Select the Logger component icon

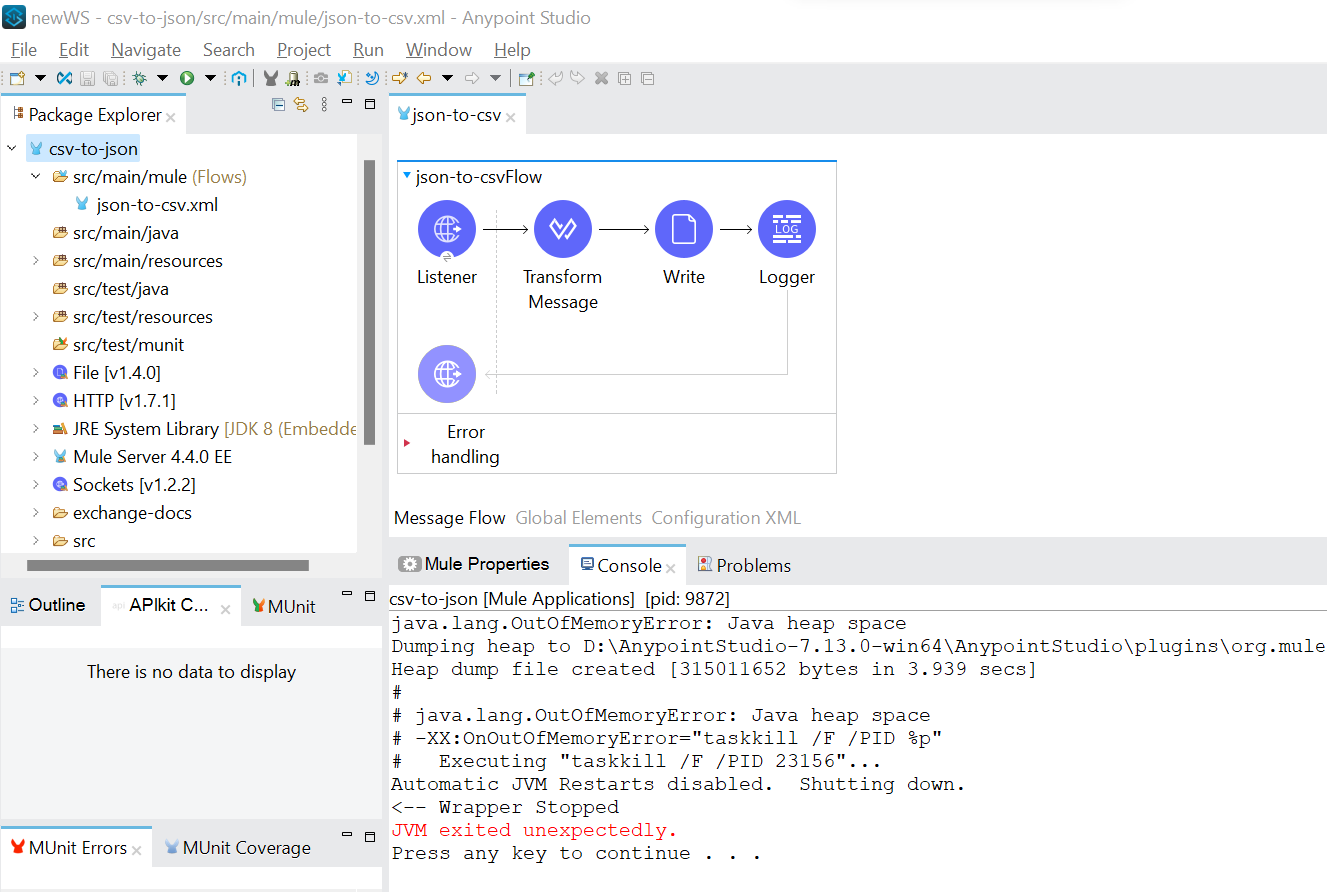(787, 229)
